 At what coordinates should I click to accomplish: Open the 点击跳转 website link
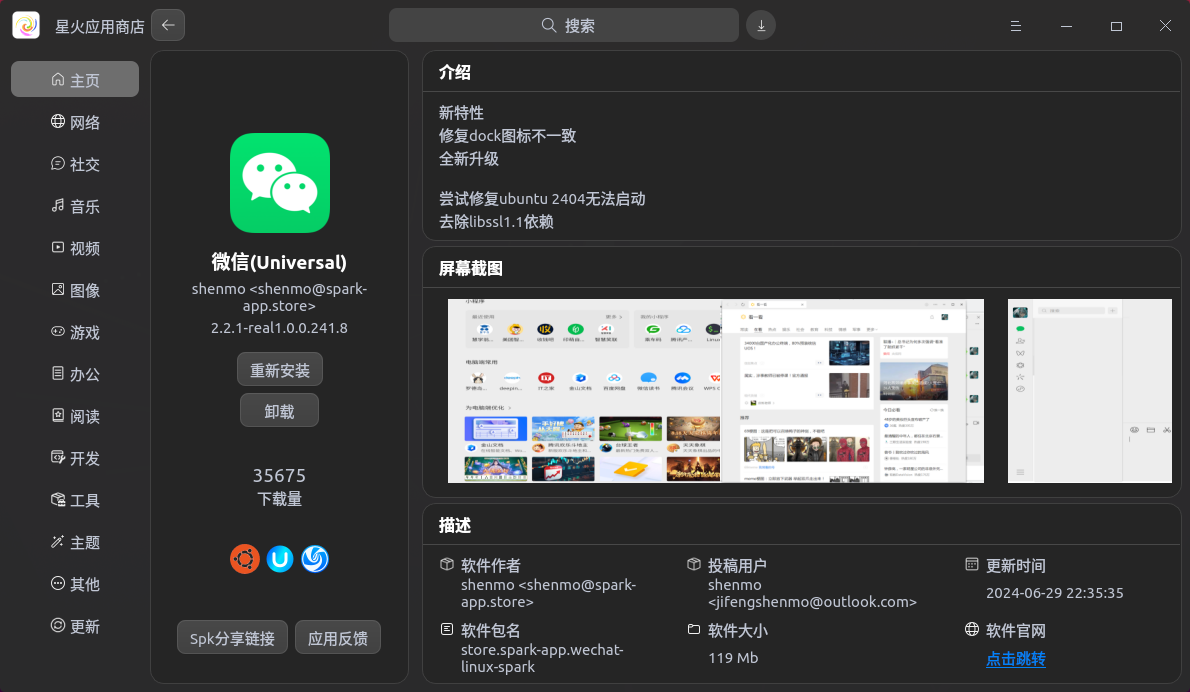[x=1015, y=659]
